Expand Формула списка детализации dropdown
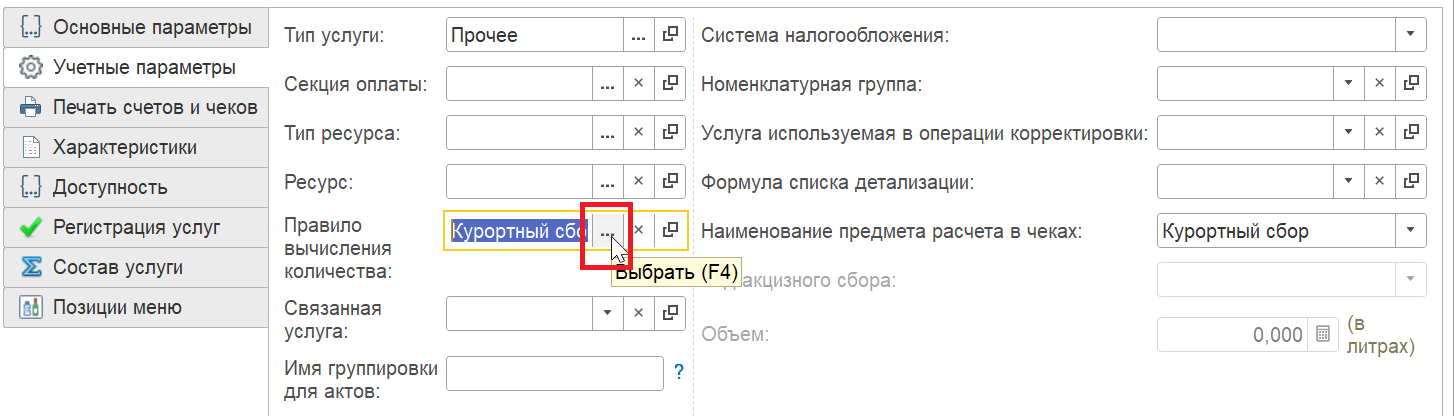Viewport: 1454px width, 416px height. pos(1347,181)
